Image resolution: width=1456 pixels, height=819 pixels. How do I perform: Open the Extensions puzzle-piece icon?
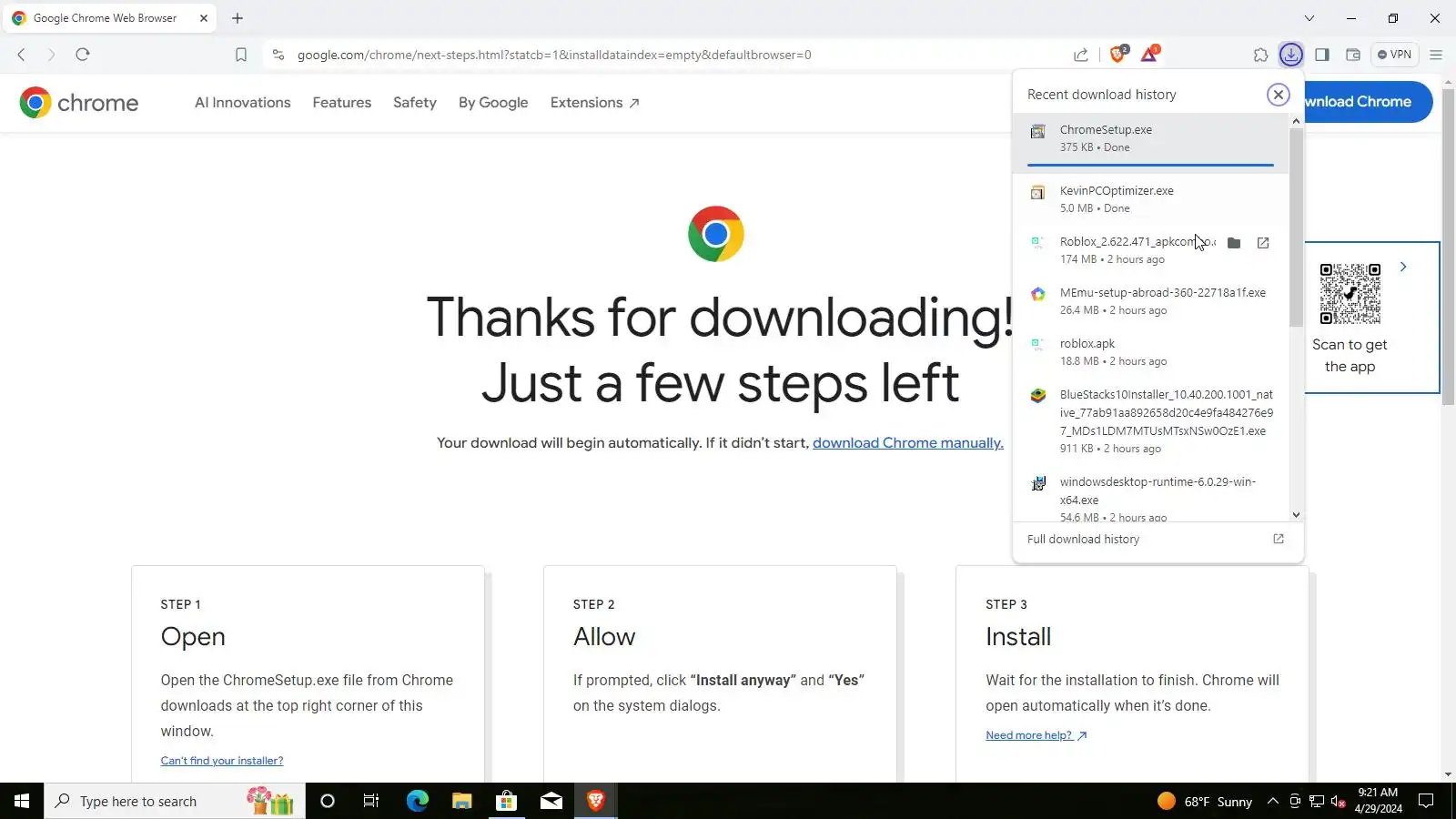1260,55
